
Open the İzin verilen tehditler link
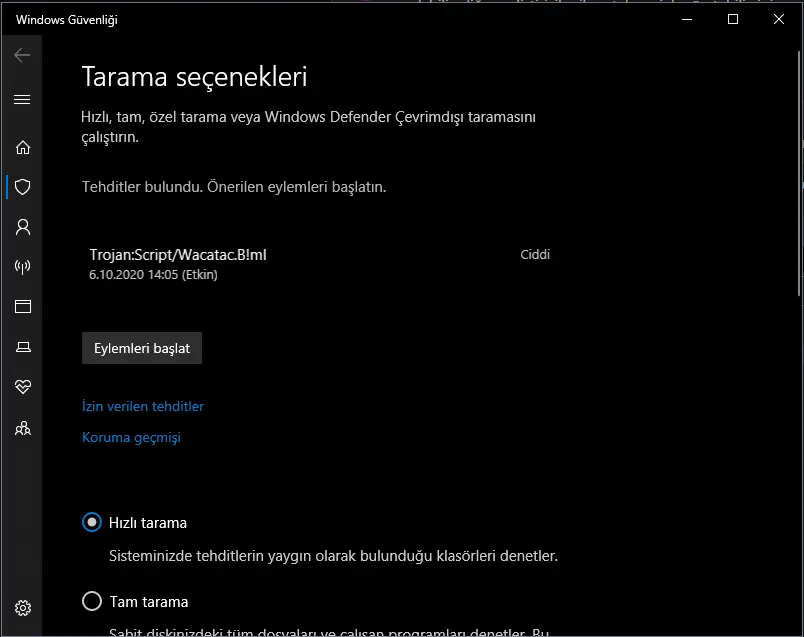tap(142, 406)
